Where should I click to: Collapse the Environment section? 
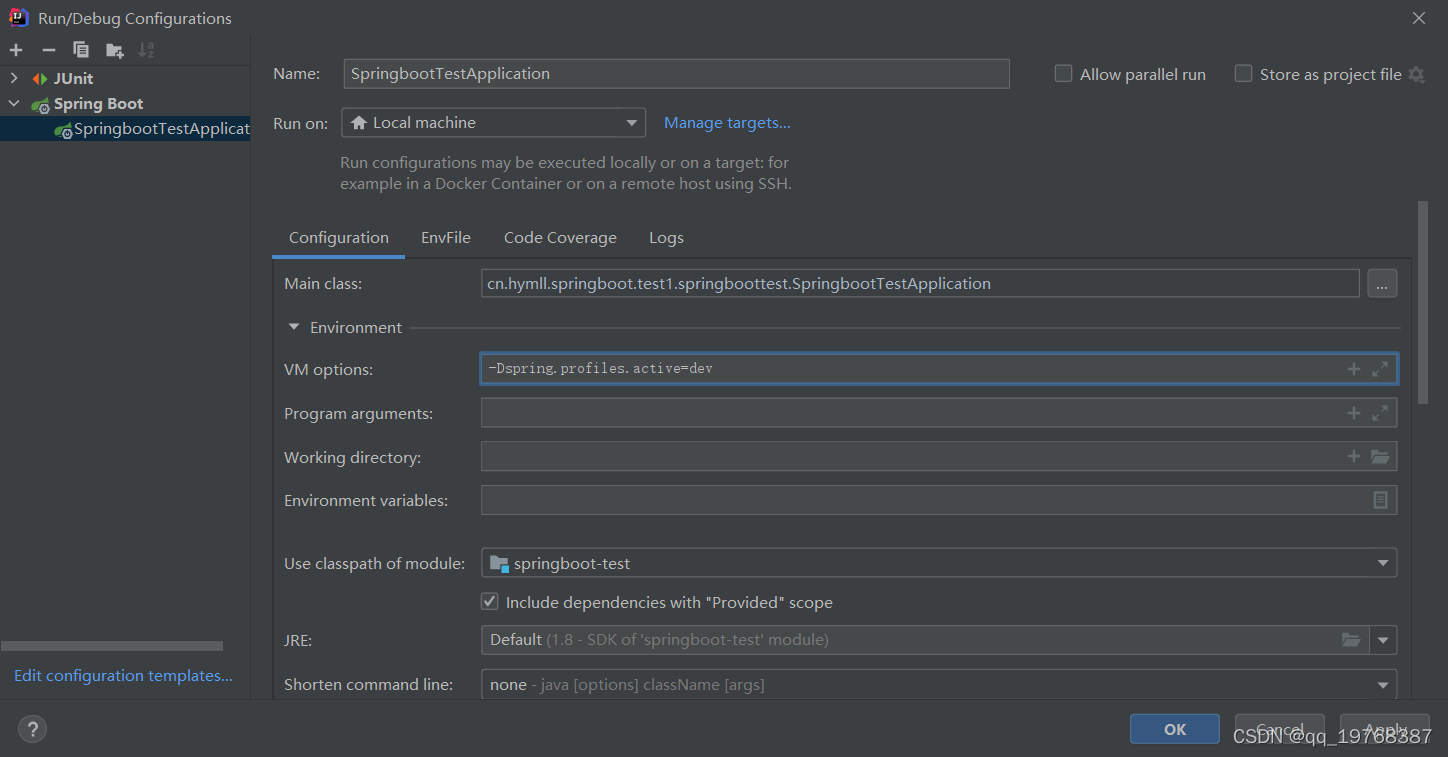pos(294,327)
